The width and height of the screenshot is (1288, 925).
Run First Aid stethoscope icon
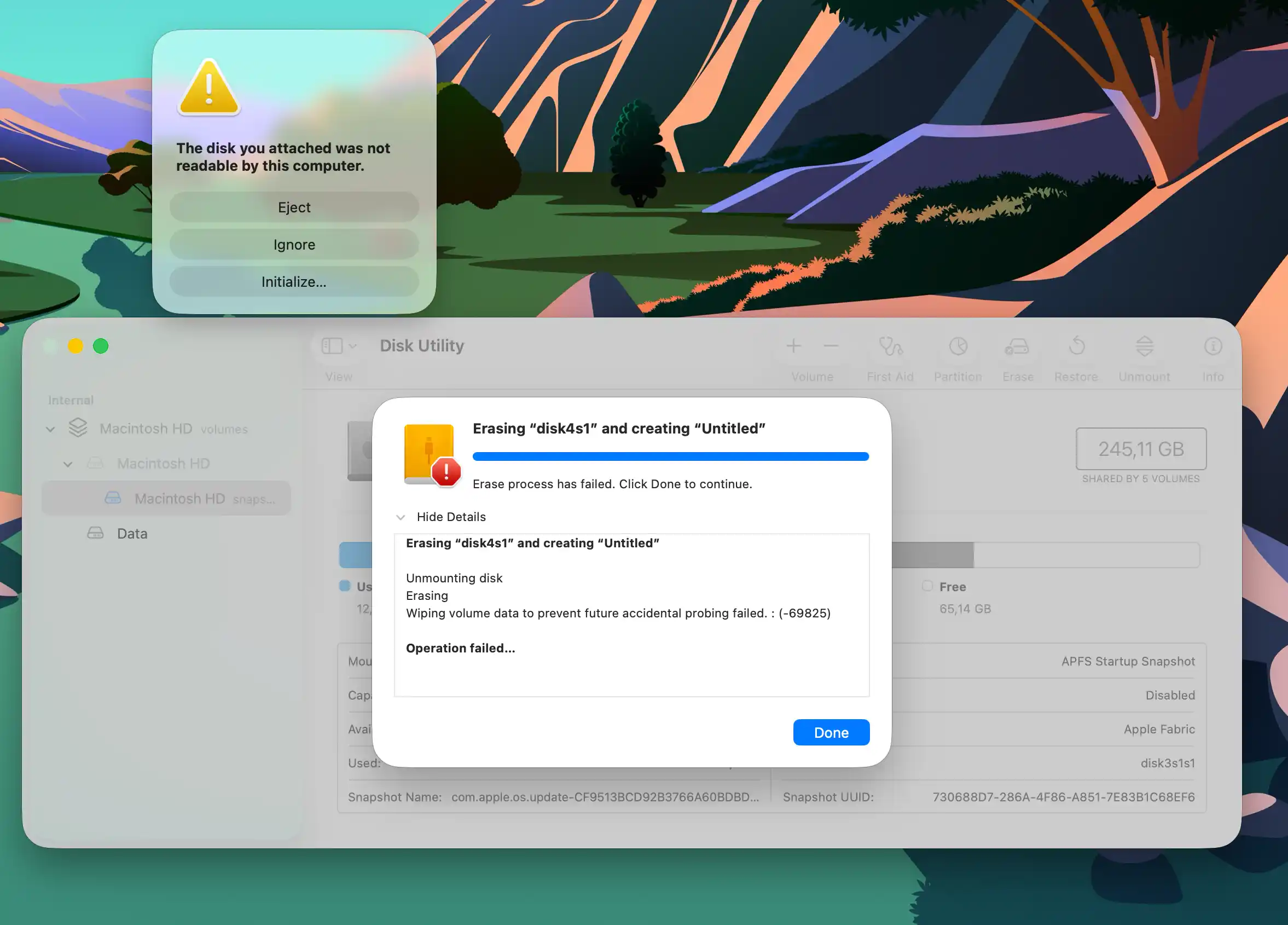pyautogui.click(x=890, y=346)
